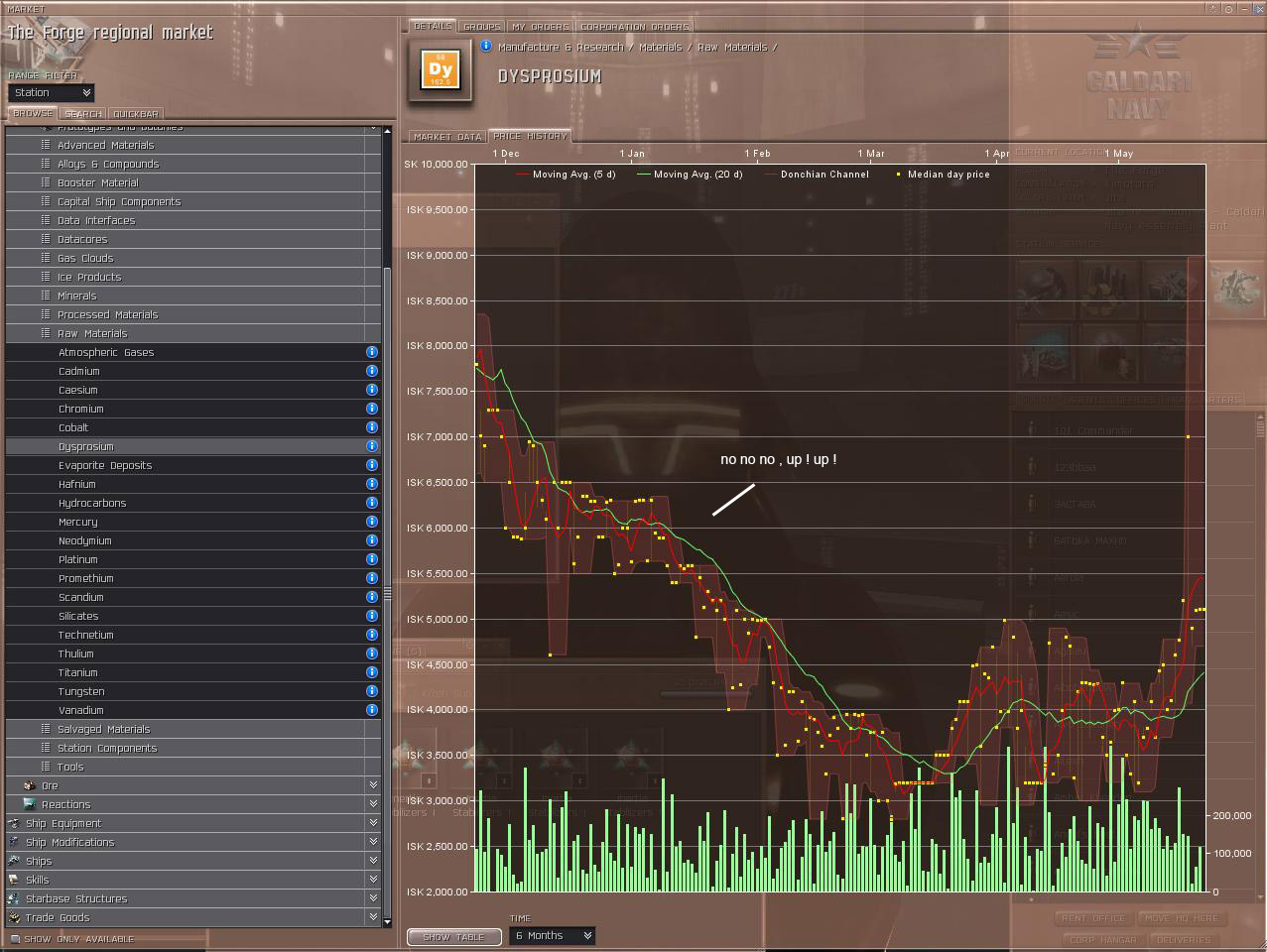
Task: Select Technetium in the list
Action: [193, 635]
